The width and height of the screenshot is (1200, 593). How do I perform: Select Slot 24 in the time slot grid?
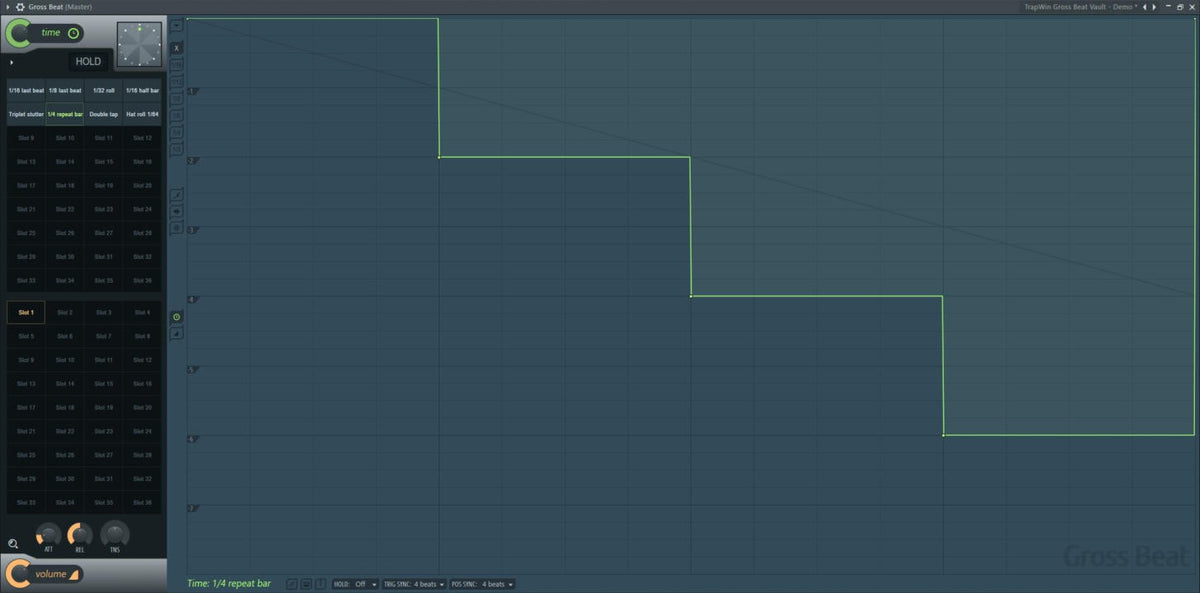click(142, 209)
